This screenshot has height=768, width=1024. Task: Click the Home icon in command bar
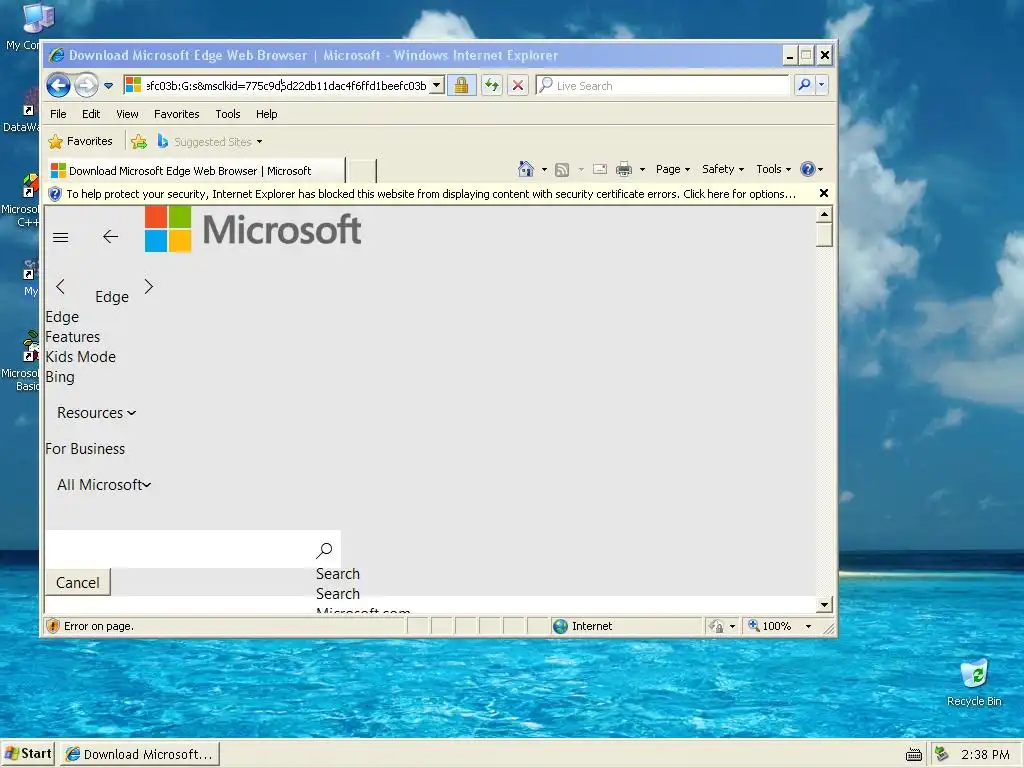tap(526, 169)
